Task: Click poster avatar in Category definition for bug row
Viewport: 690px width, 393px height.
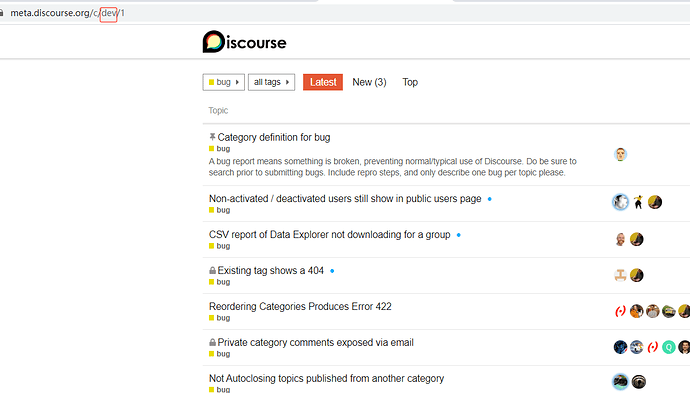Action: click(x=620, y=154)
